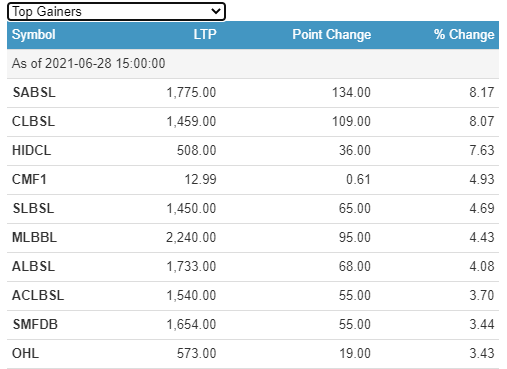Select SABSL's LTP value 1,775.00
507x369 pixels.
click(191, 92)
